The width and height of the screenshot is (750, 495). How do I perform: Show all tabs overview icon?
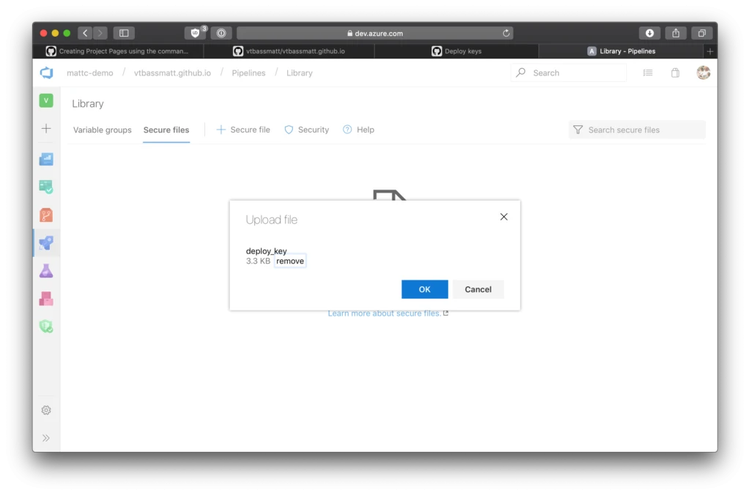(x=702, y=33)
